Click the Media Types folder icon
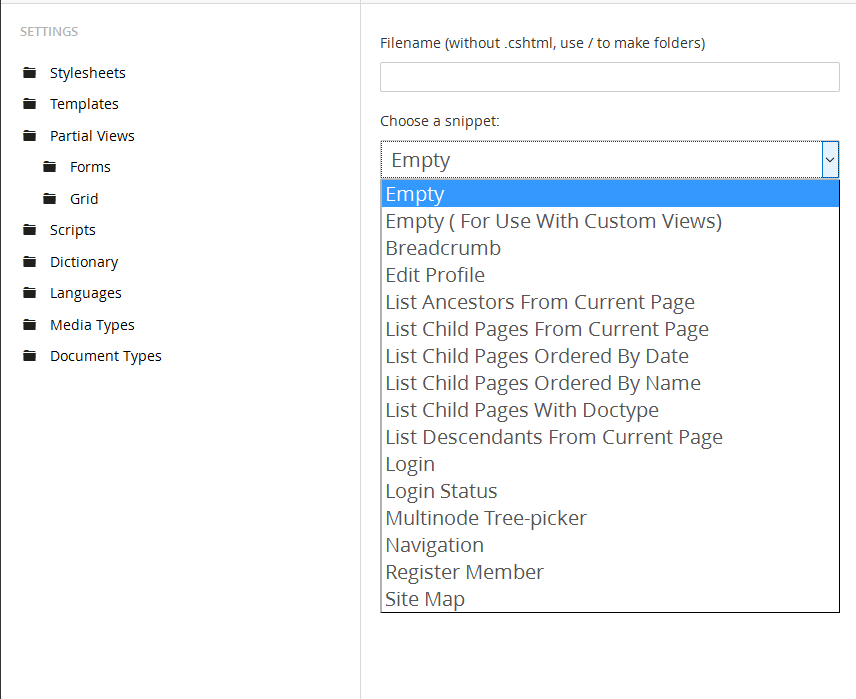The image size is (856, 699). (x=29, y=325)
